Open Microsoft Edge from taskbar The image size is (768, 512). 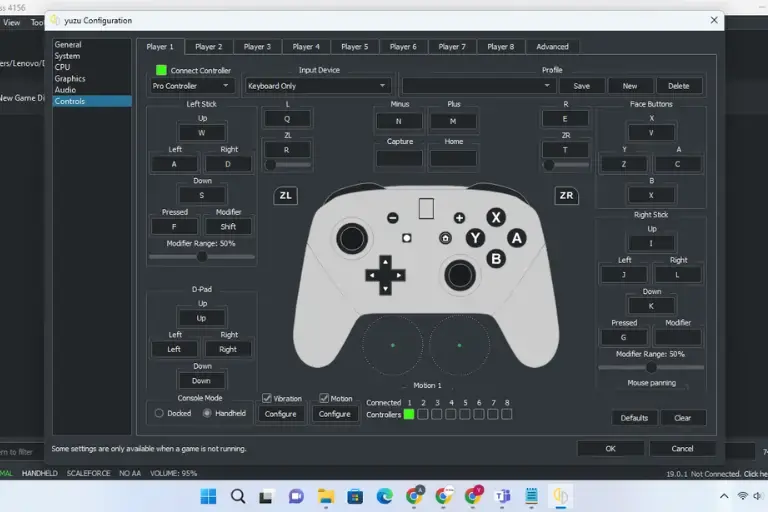coord(384,496)
